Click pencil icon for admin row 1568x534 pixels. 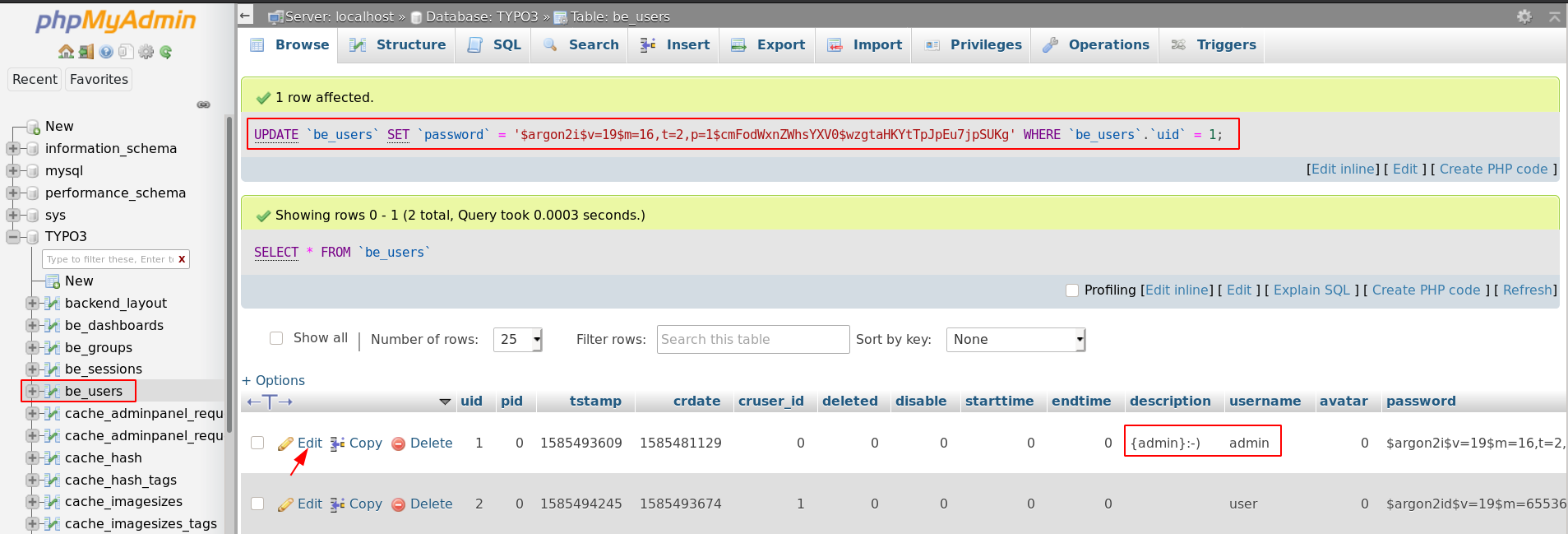coord(285,443)
